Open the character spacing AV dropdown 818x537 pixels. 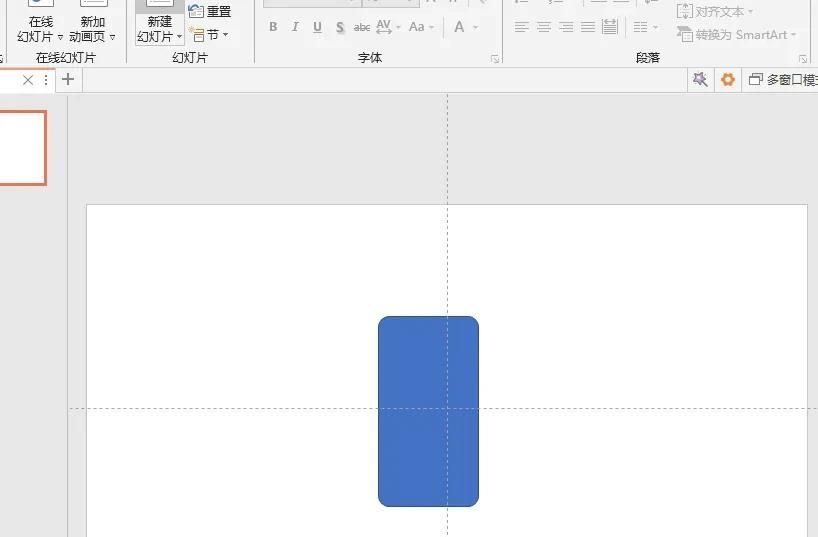[x=388, y=28]
